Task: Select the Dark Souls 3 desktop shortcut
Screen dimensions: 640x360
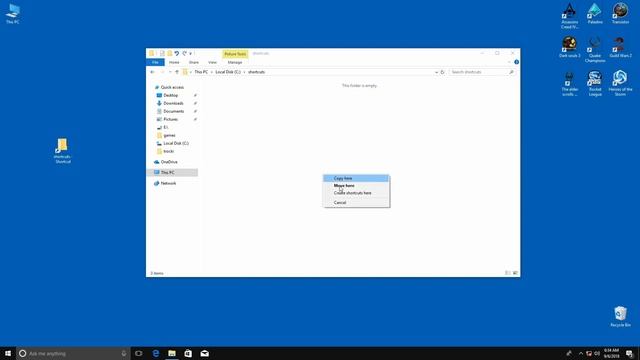Action: (x=569, y=47)
